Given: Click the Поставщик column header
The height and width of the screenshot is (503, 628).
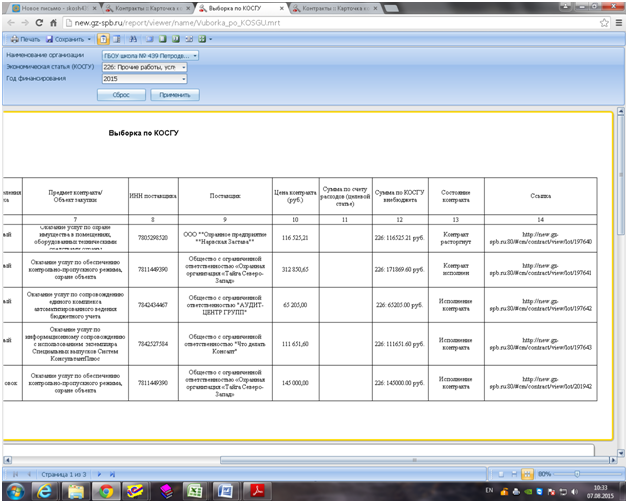Looking at the screenshot, I should [225, 196].
